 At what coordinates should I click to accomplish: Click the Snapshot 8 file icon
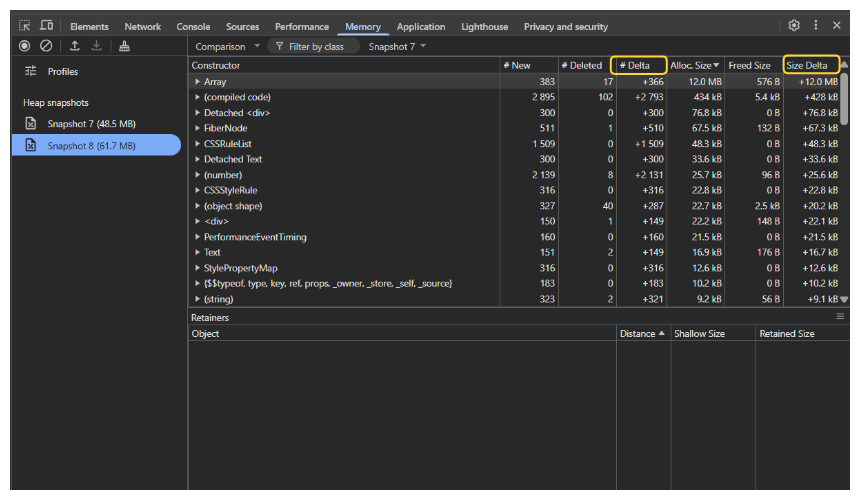tap(31, 145)
